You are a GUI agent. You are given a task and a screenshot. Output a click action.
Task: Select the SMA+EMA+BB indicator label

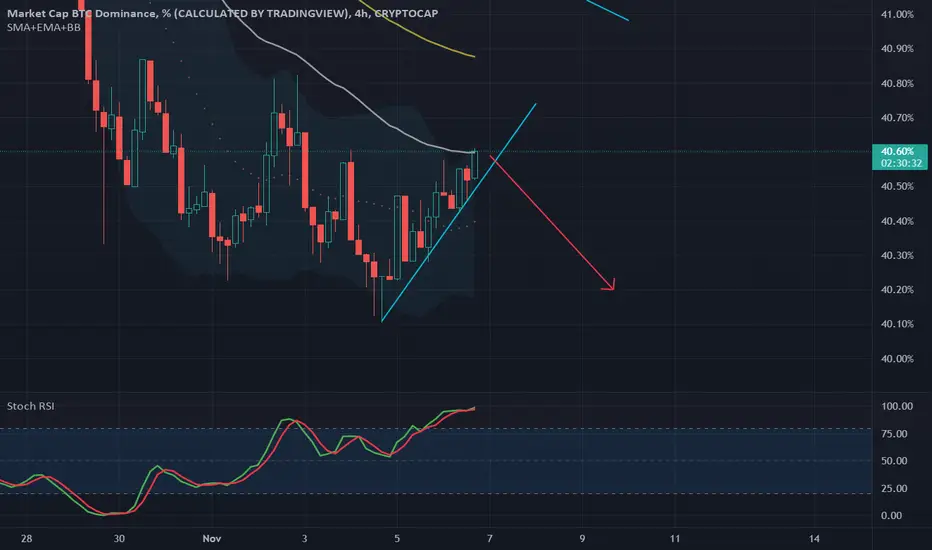tap(44, 27)
